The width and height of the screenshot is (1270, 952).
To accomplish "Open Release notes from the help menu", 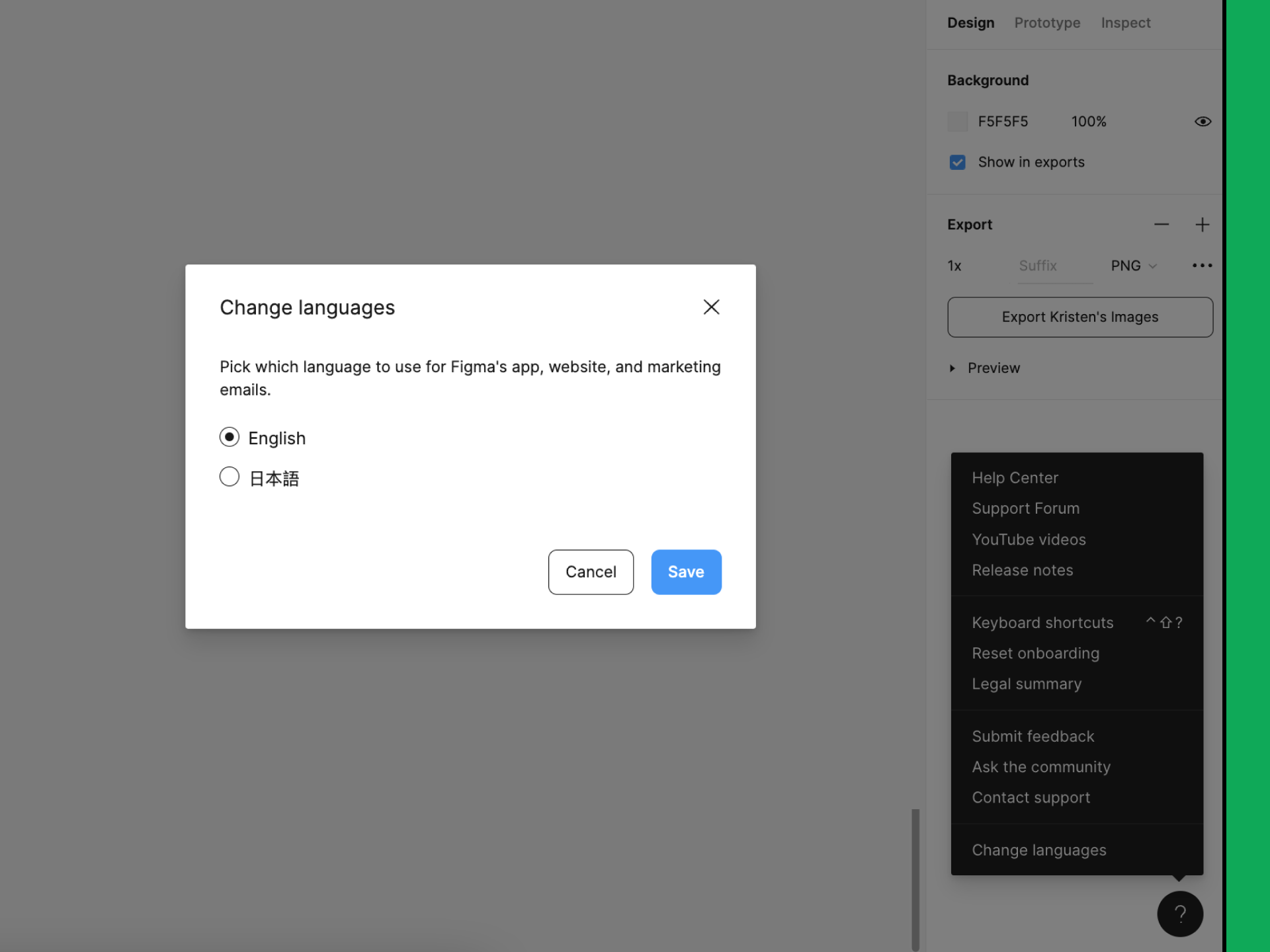I will point(1023,570).
